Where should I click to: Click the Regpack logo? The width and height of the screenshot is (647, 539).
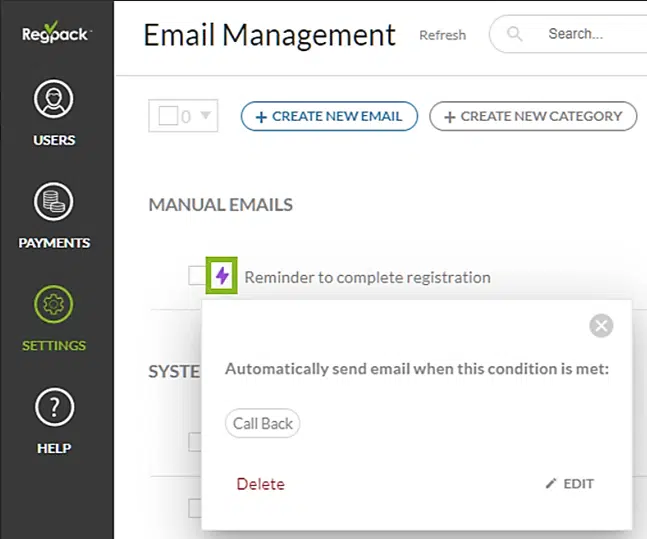coord(56,35)
